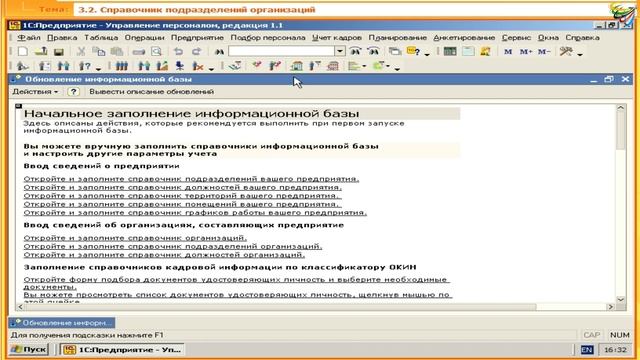Open the Подбор персонала menu
This screenshot has width=640, height=360.
point(268,38)
